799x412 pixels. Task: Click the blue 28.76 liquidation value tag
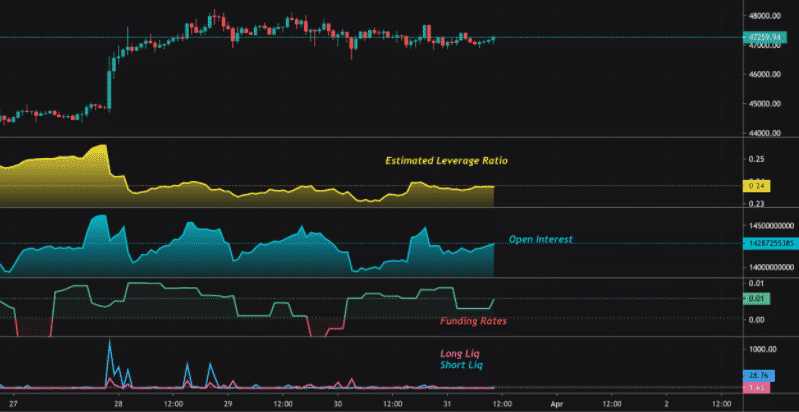pos(758,375)
